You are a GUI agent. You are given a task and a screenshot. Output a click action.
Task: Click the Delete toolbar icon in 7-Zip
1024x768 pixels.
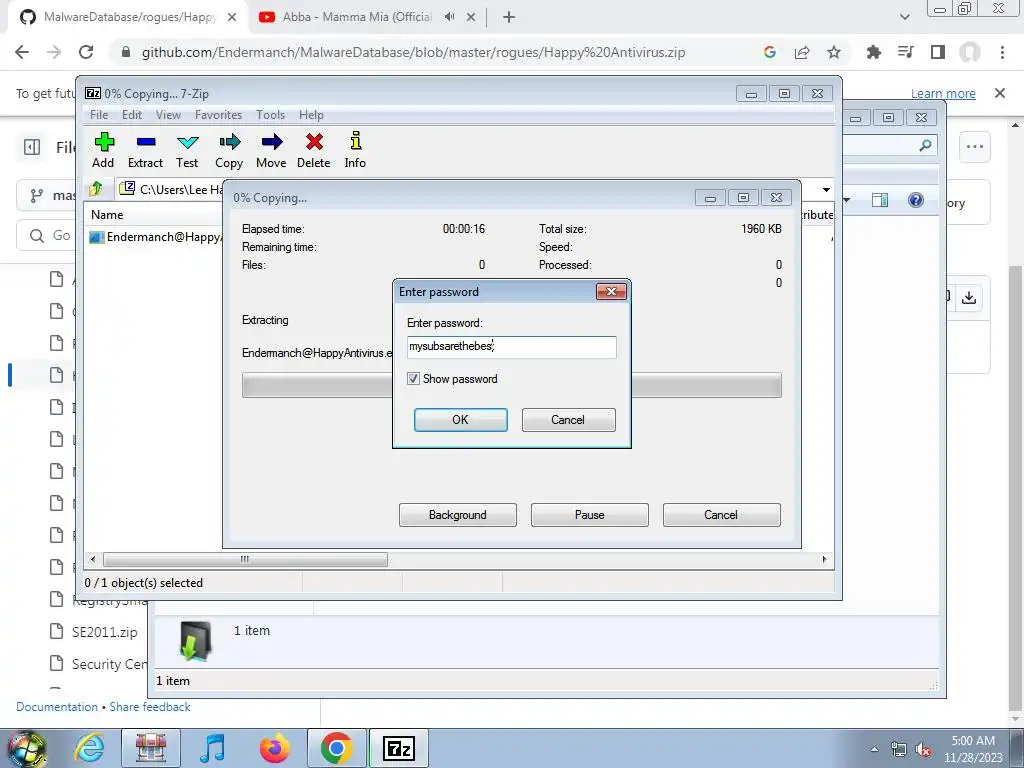[x=313, y=150]
